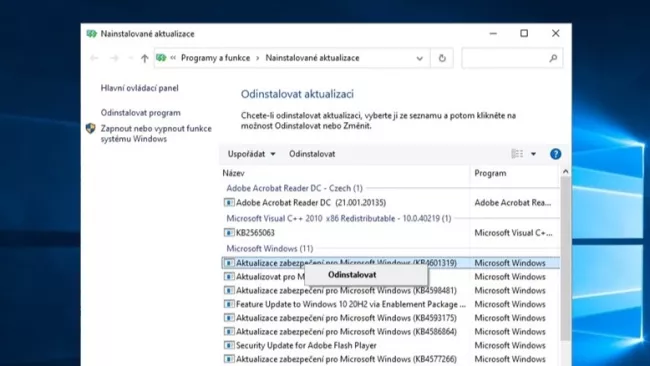Image resolution: width=650 pixels, height=366 pixels.
Task: Click Programy a funkce breadcrumb
Action: 216,58
